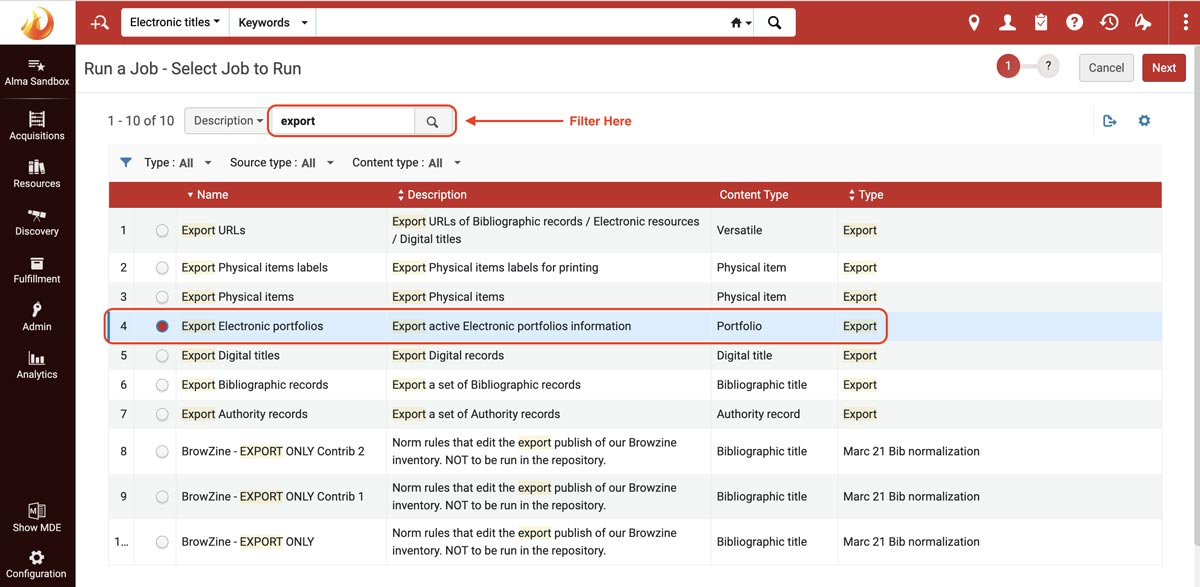Select BrowZine EXPORT ONLY Contrib 2 radio
Screen dimensions: 1200x587
162,452
